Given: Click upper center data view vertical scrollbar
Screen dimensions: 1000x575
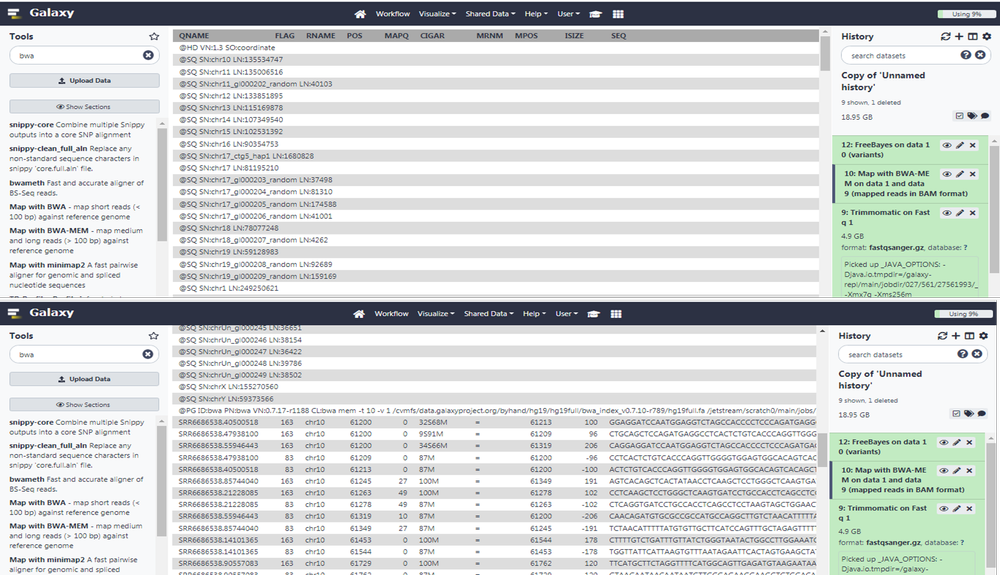Looking at the screenshot, I should point(825,54).
